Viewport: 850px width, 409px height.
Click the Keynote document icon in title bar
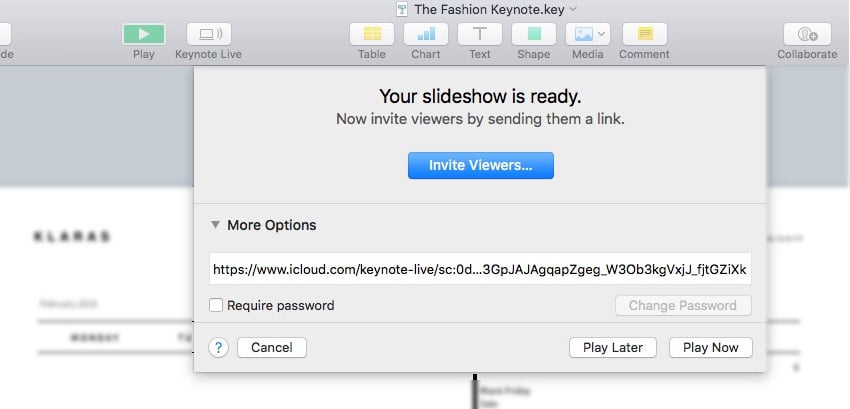402,9
